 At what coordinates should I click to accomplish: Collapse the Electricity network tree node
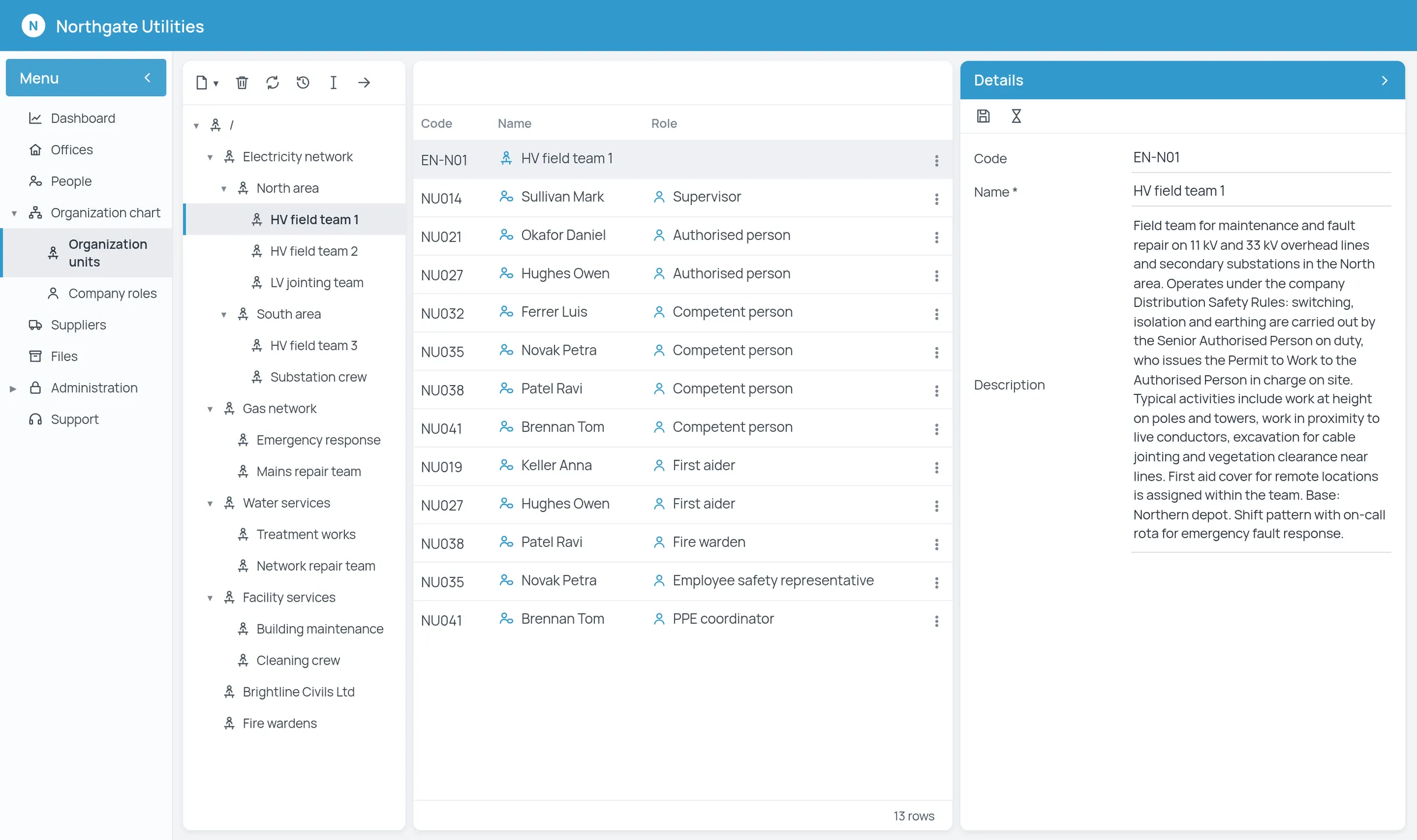210,157
